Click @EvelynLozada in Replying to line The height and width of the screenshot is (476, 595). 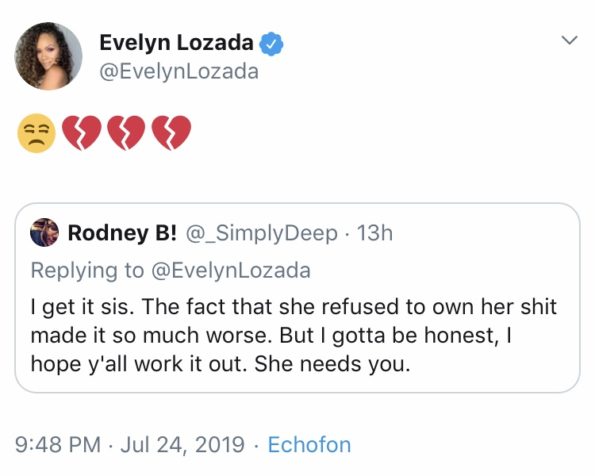[231, 270]
